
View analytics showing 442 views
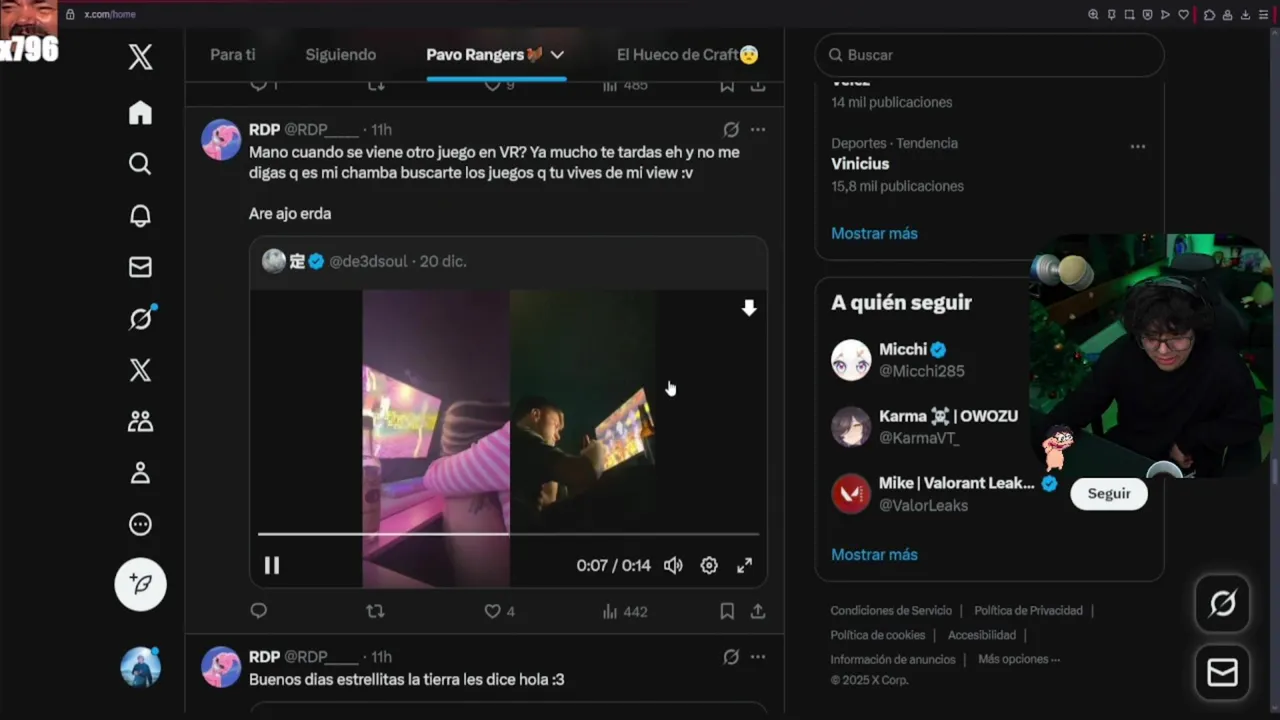(625, 611)
